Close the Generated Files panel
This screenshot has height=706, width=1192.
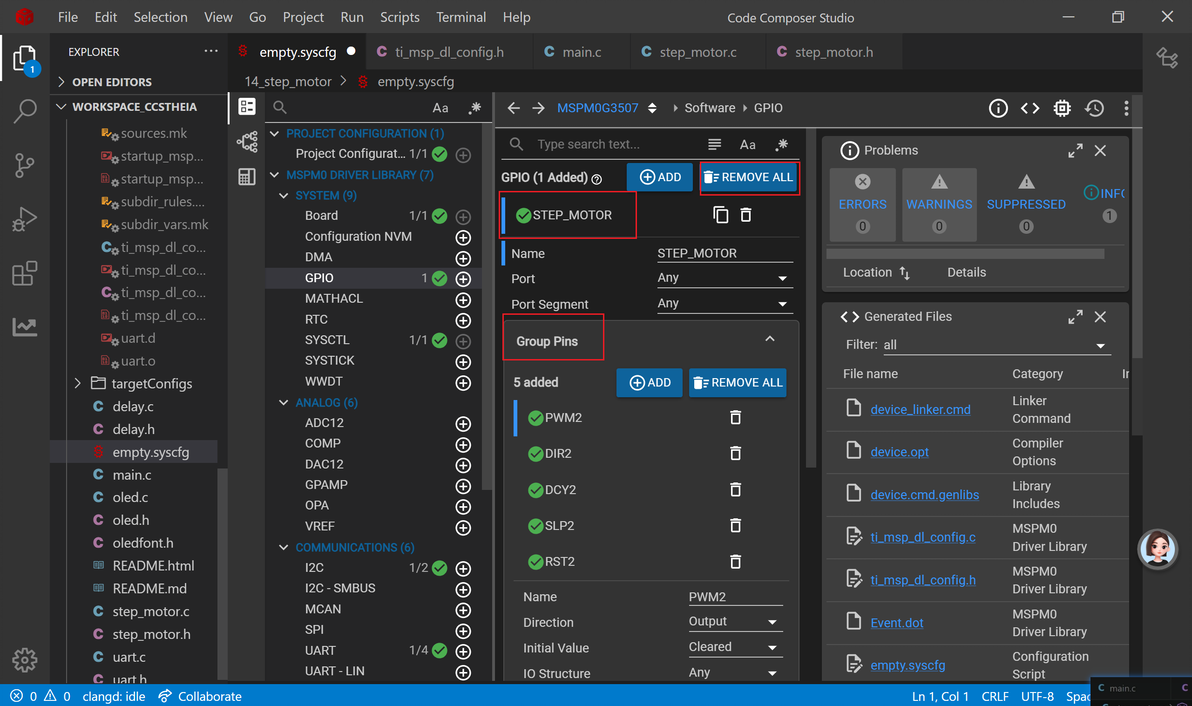click(1100, 317)
